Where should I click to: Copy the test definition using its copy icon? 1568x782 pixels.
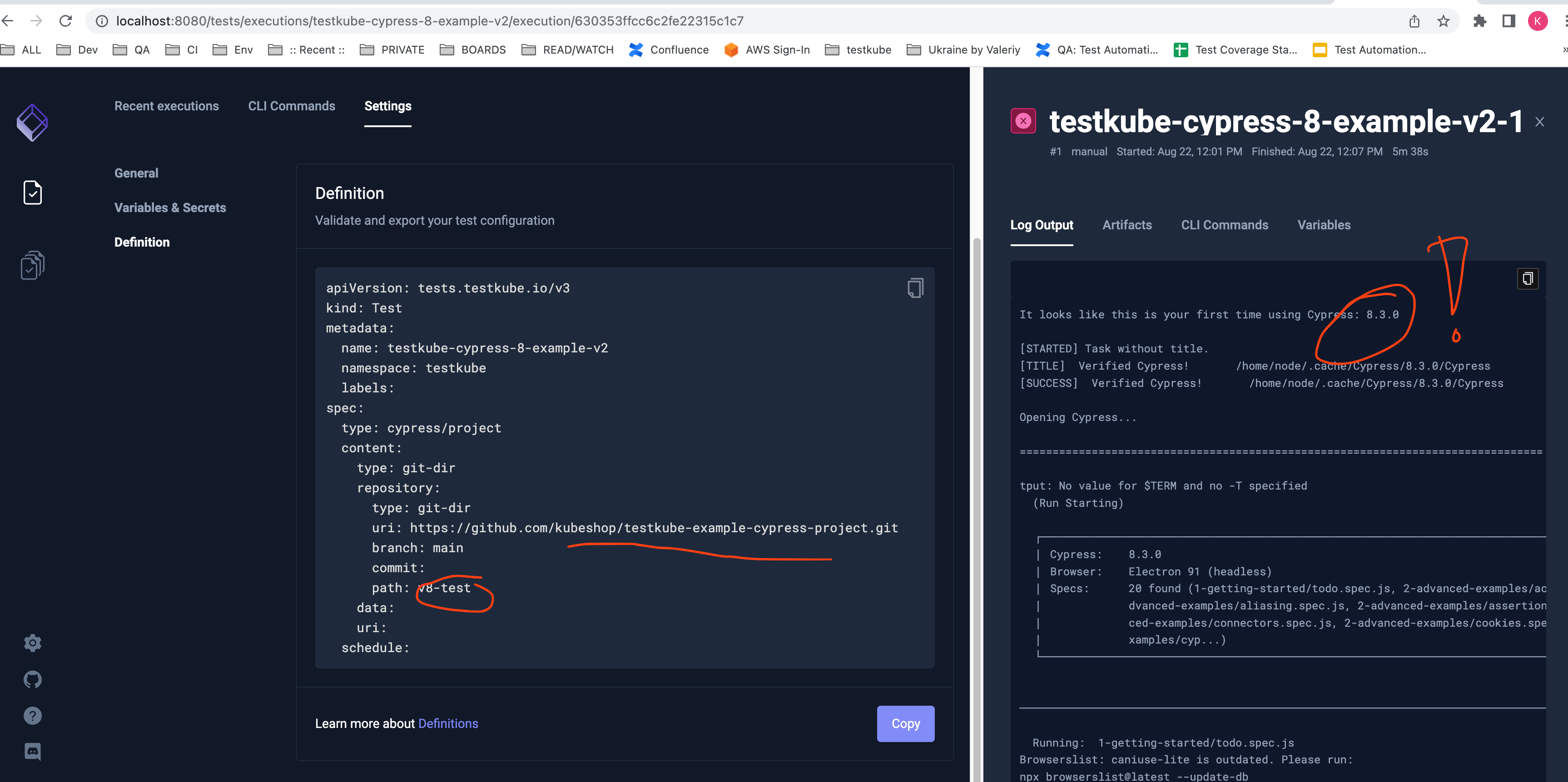915,287
